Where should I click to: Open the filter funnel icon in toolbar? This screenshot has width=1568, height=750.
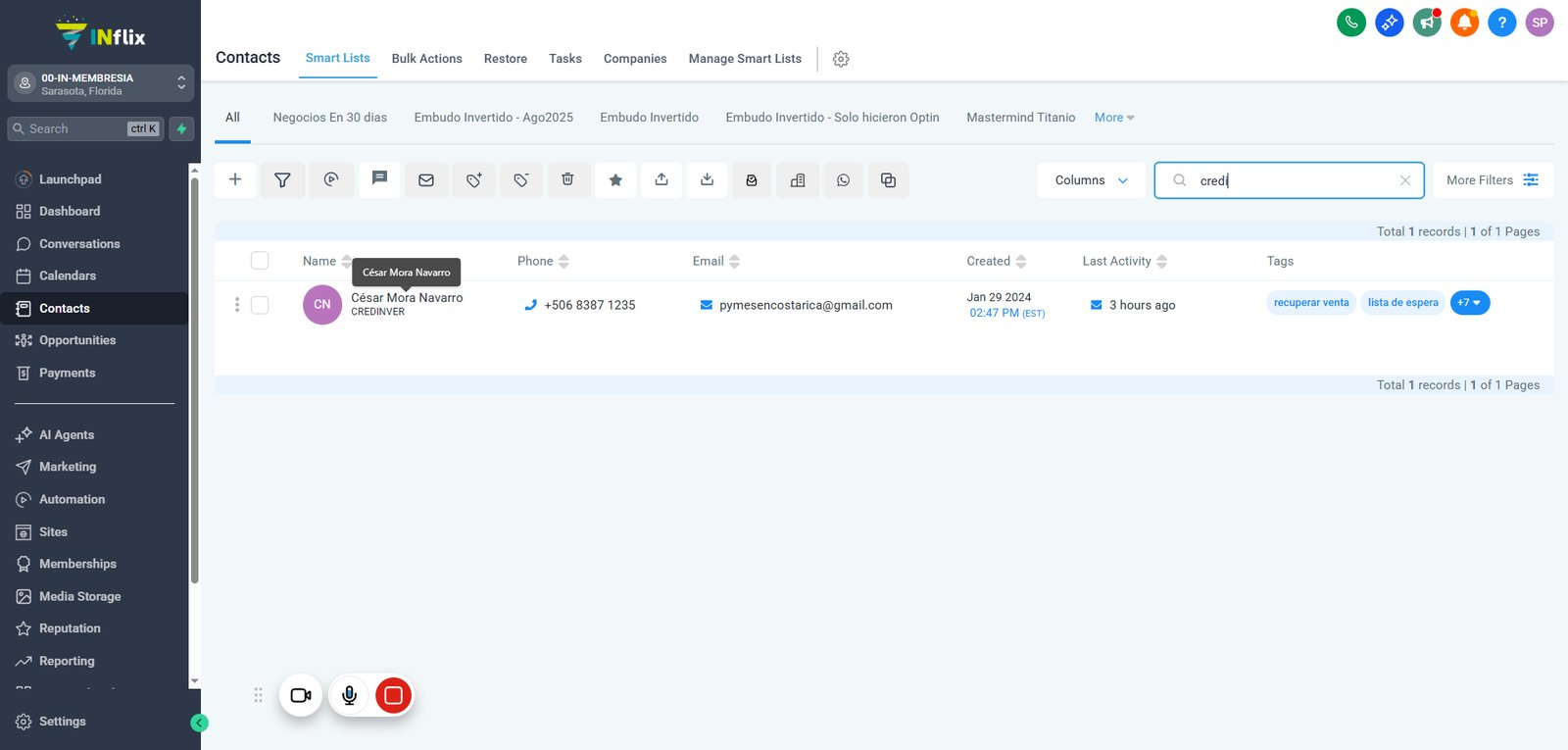pyautogui.click(x=282, y=180)
